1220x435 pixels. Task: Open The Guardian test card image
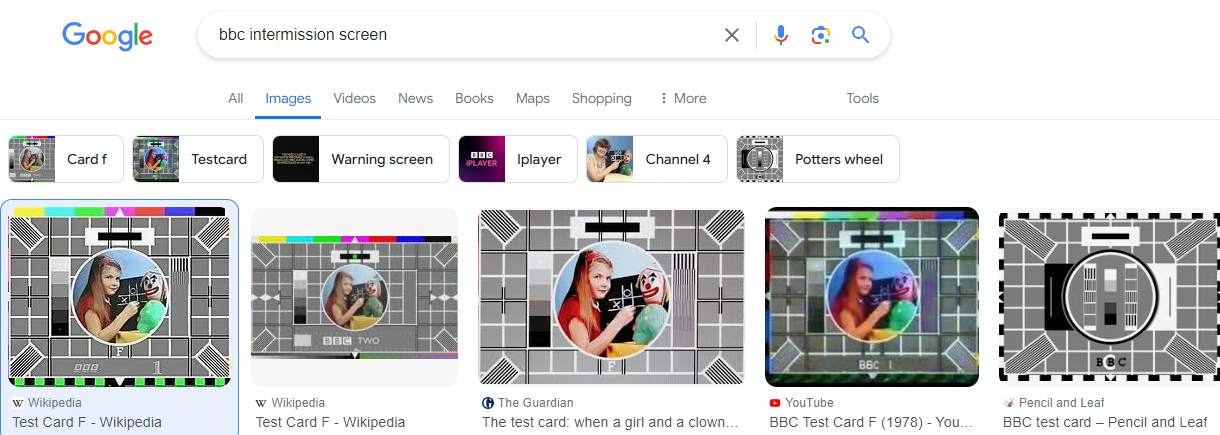click(x=612, y=296)
